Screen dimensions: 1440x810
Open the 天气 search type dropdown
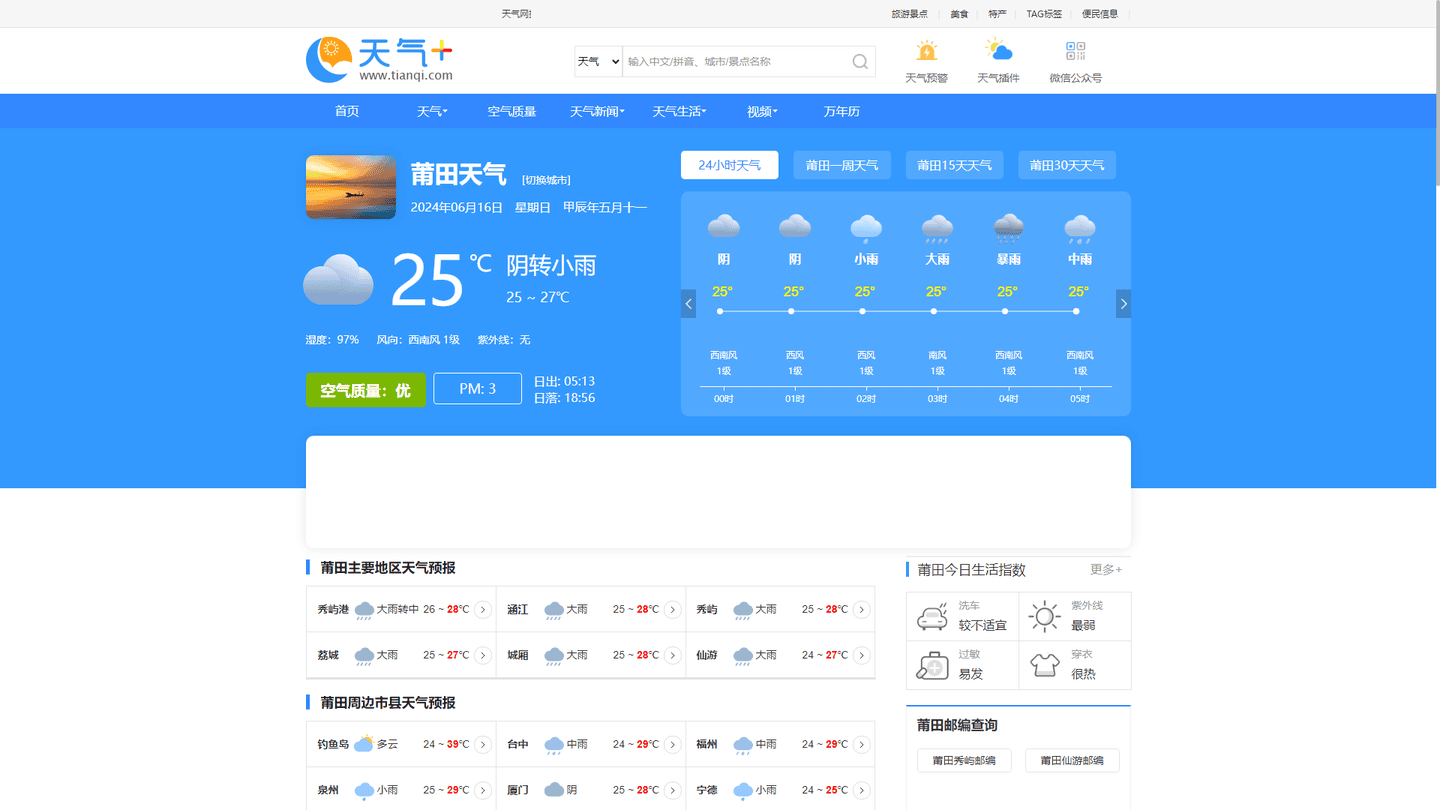pos(598,62)
